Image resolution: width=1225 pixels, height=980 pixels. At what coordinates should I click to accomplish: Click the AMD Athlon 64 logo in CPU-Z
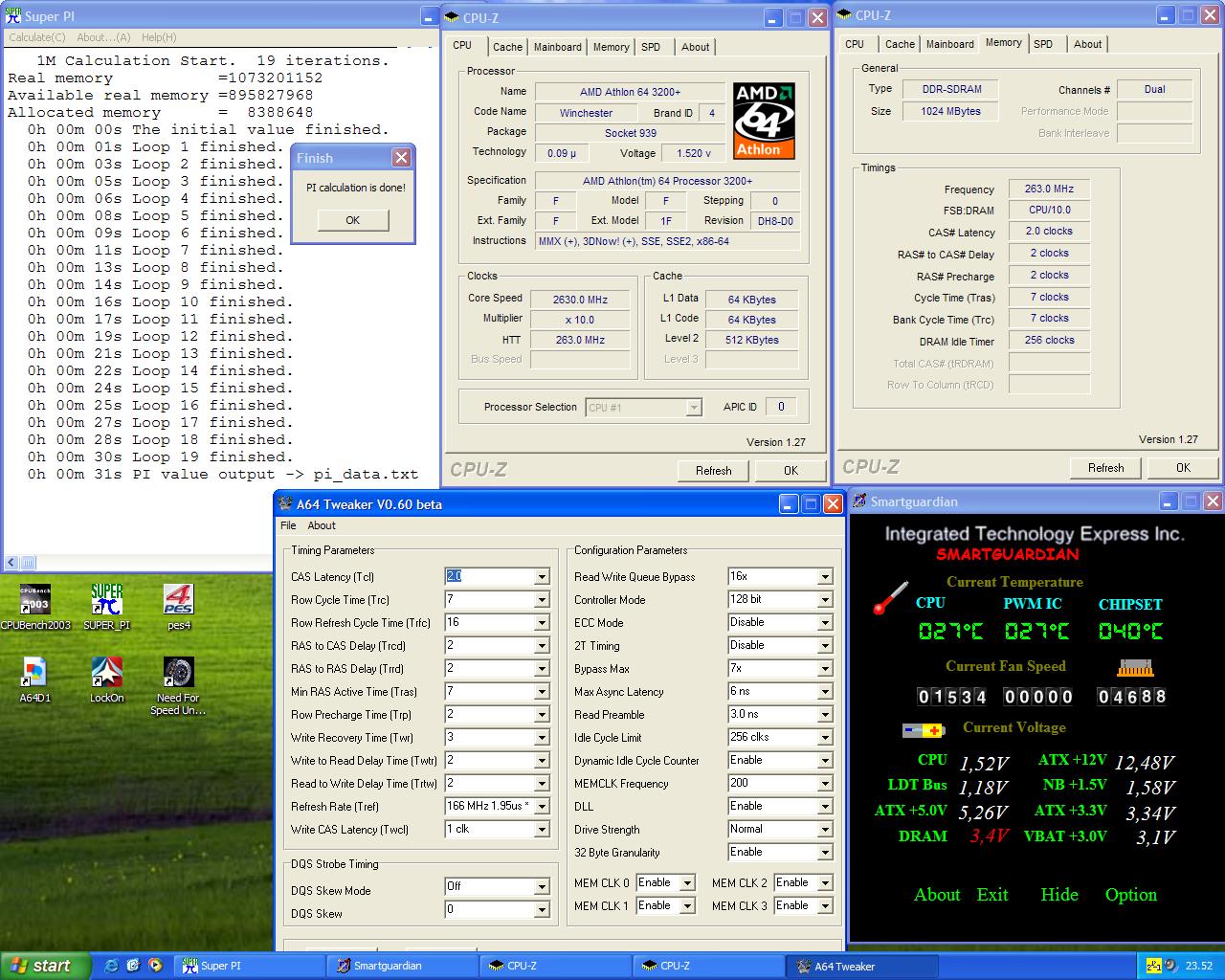click(x=764, y=121)
